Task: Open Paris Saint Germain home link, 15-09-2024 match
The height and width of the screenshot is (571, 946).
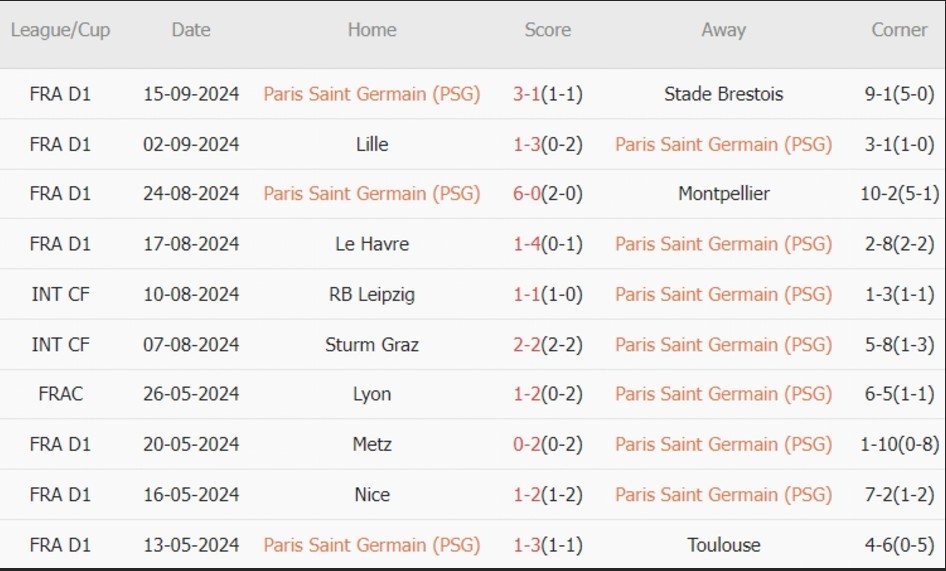Action: pyautogui.click(x=372, y=94)
